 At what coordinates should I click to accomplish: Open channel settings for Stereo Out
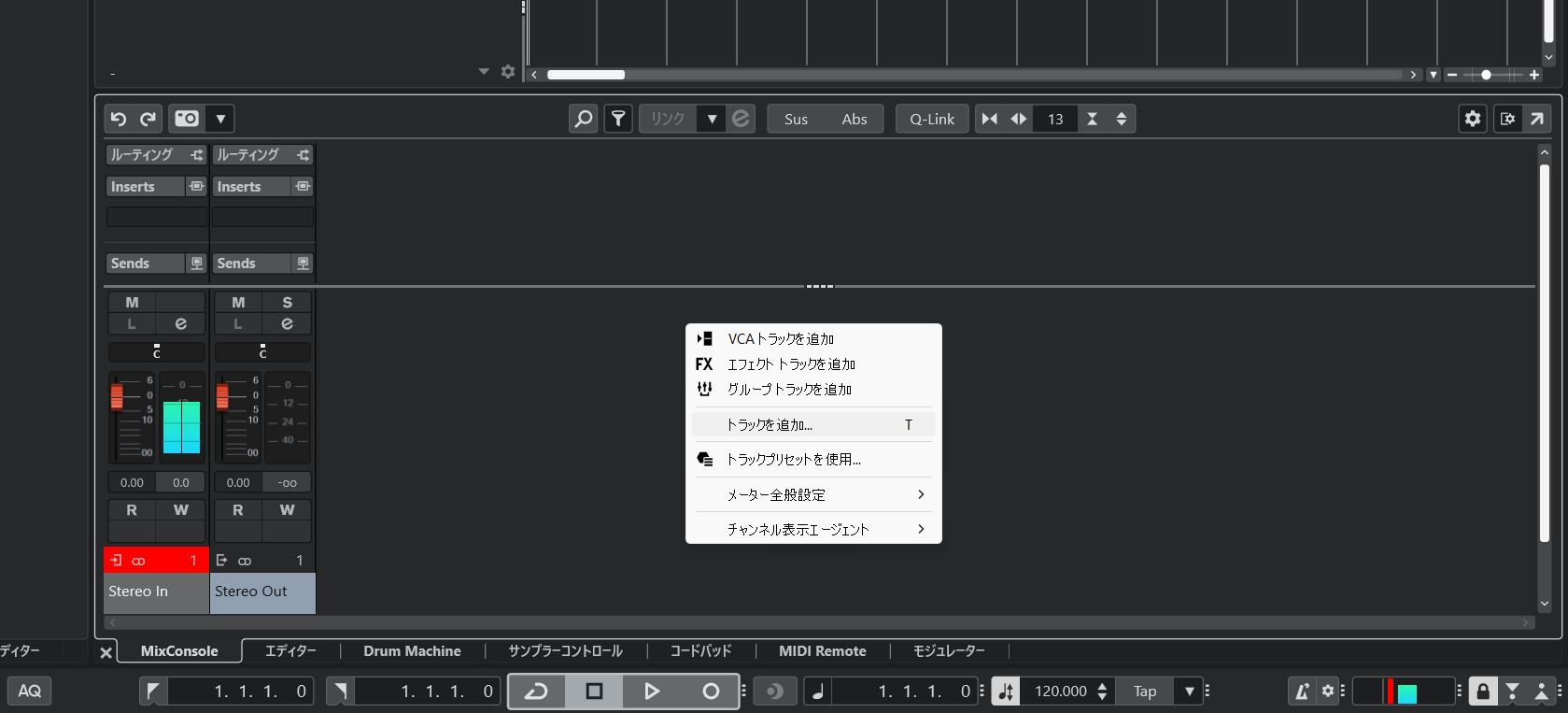(x=287, y=323)
